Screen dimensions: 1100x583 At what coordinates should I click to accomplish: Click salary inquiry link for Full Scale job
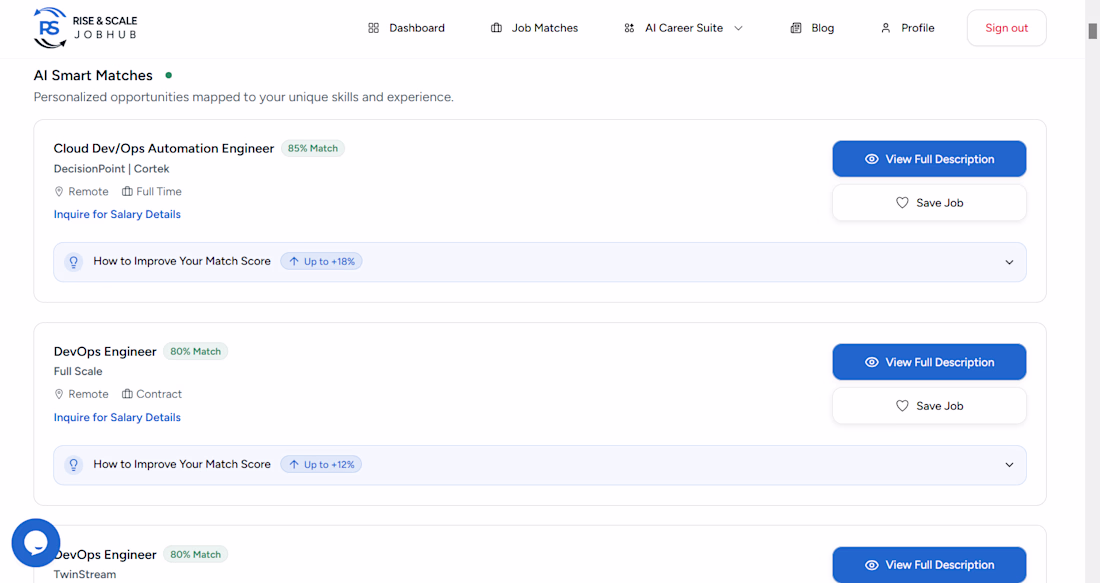click(x=117, y=417)
